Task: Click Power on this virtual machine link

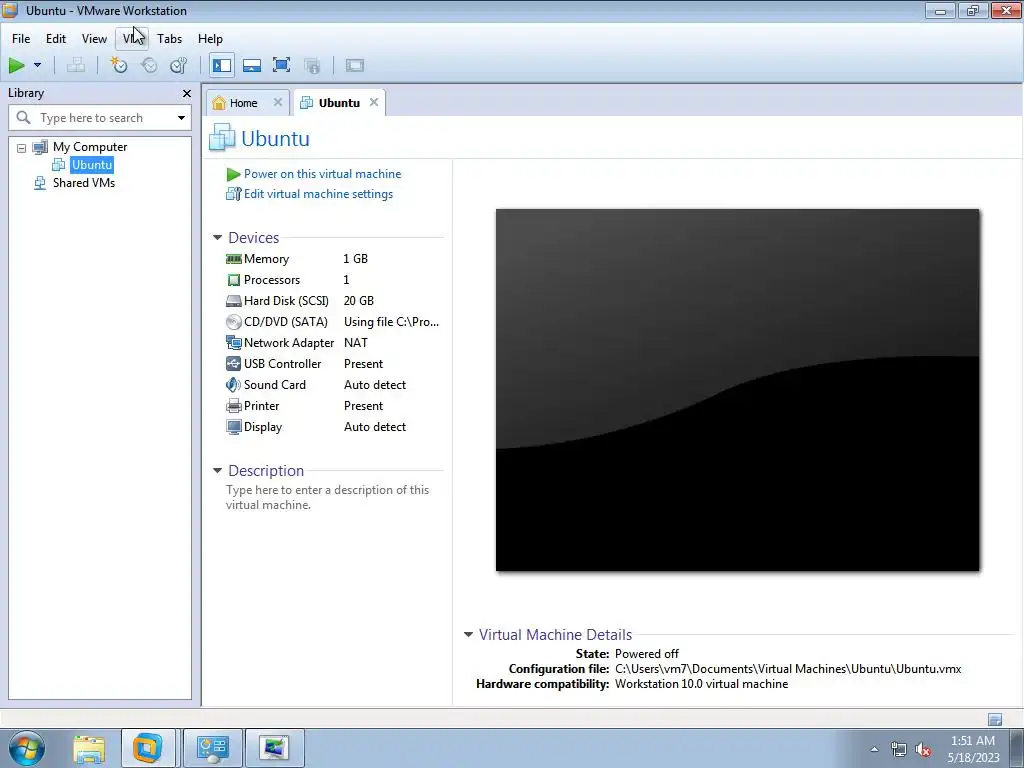Action: point(322,174)
